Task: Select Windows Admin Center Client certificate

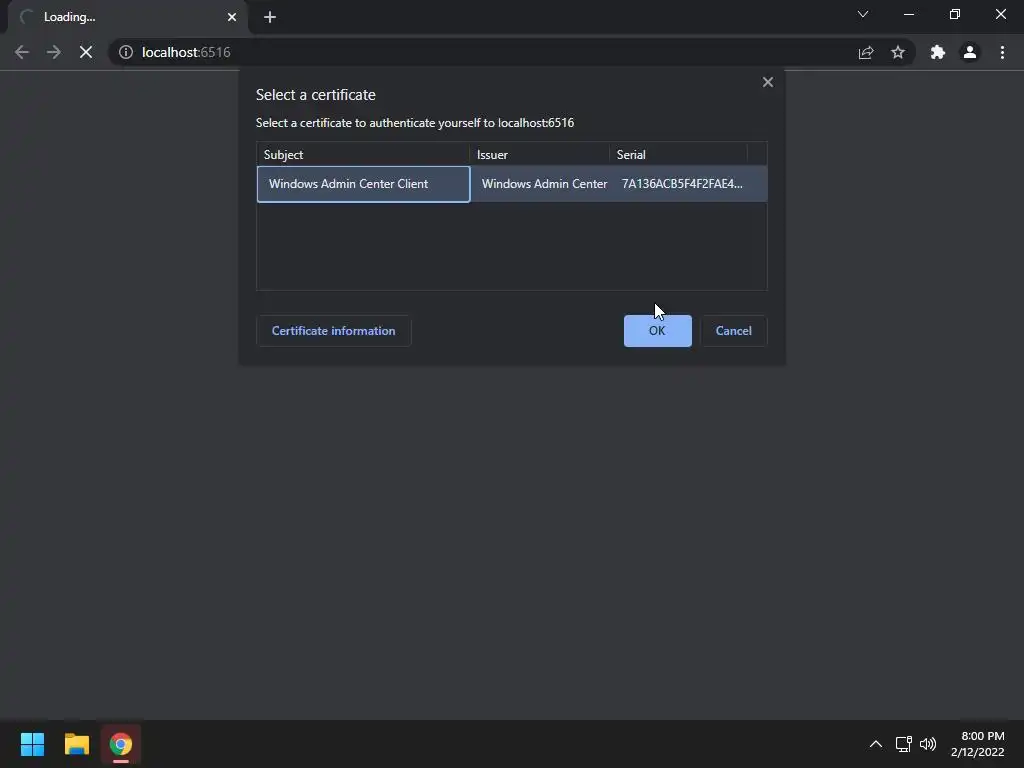Action: pyautogui.click(x=363, y=184)
